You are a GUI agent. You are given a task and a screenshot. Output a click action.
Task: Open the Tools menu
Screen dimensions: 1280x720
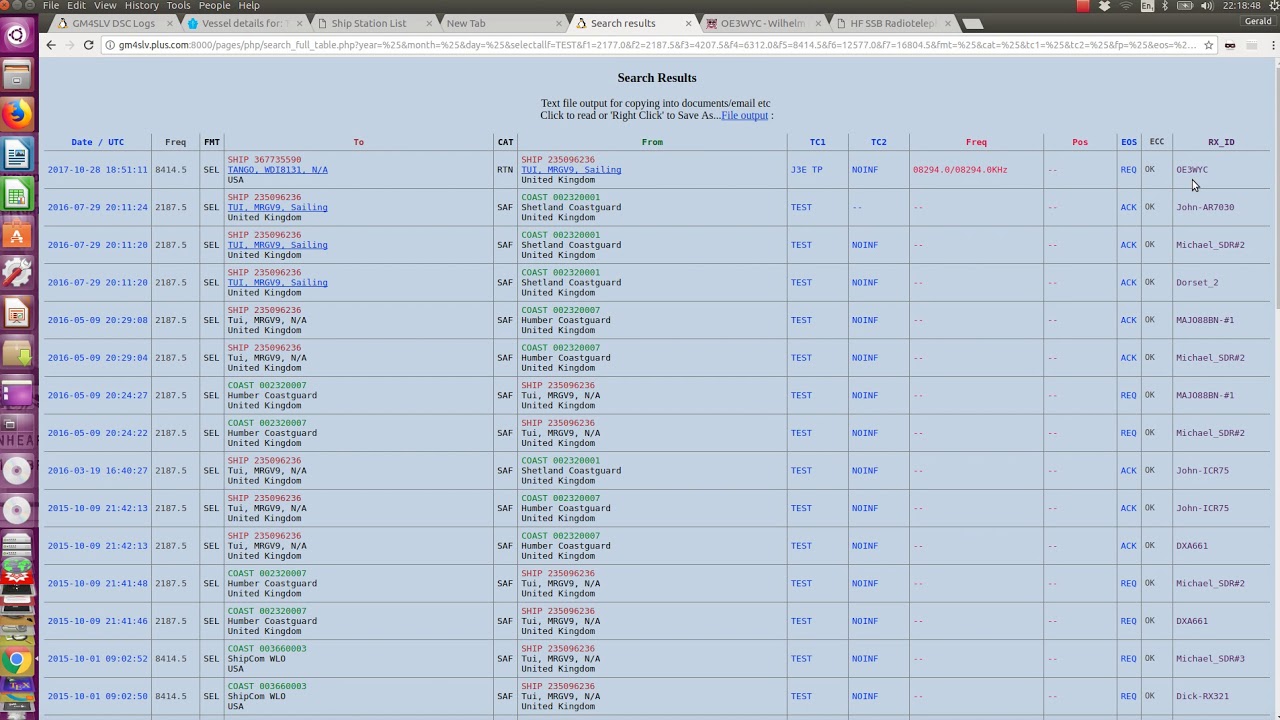point(178,6)
